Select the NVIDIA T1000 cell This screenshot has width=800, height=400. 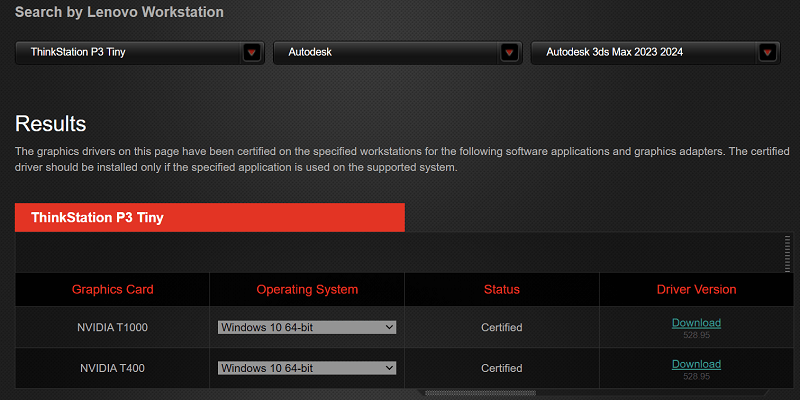pyautogui.click(x=112, y=328)
